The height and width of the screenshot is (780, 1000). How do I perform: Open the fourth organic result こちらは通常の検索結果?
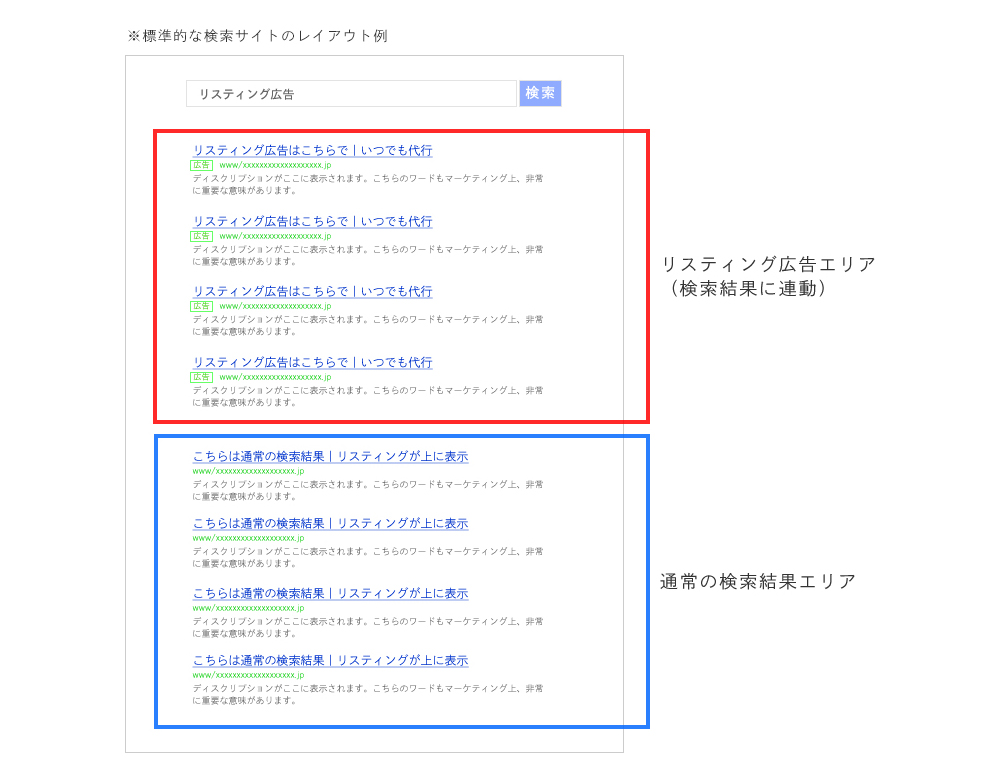[x=330, y=661]
